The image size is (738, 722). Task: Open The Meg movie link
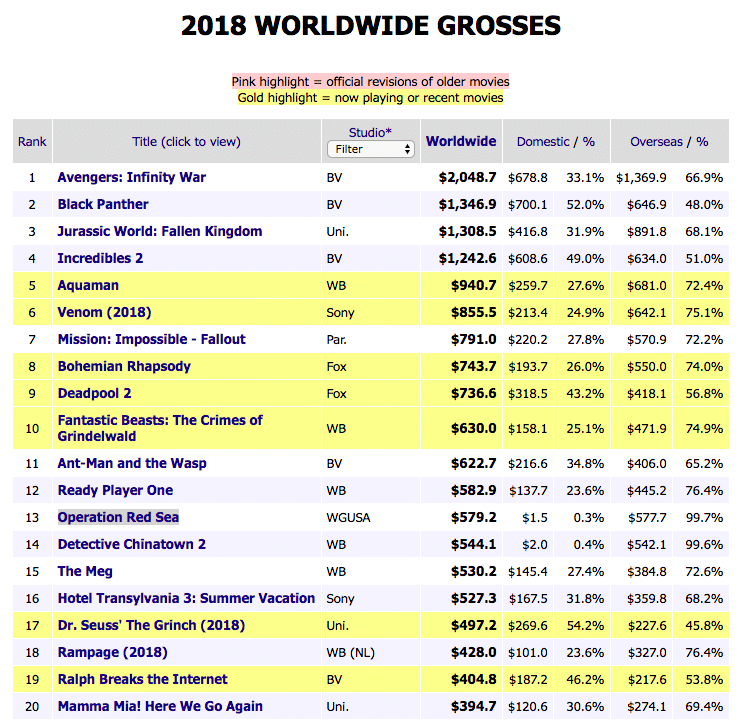85,571
